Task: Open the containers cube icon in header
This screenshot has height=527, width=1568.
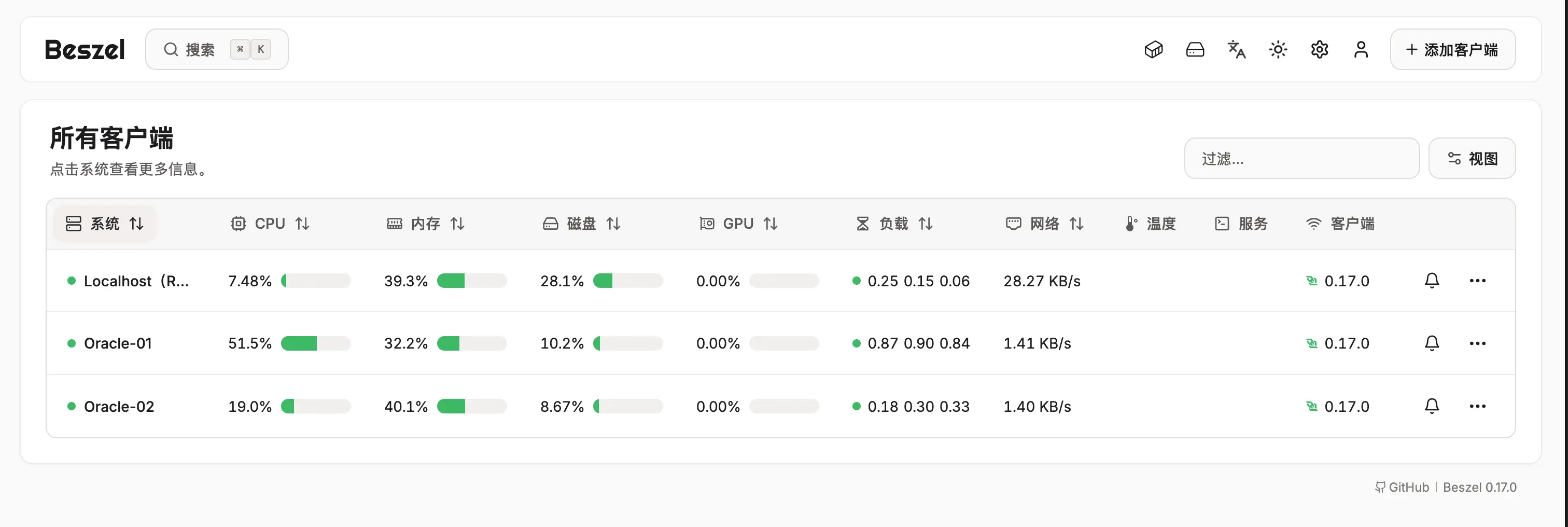Action: 1154,49
